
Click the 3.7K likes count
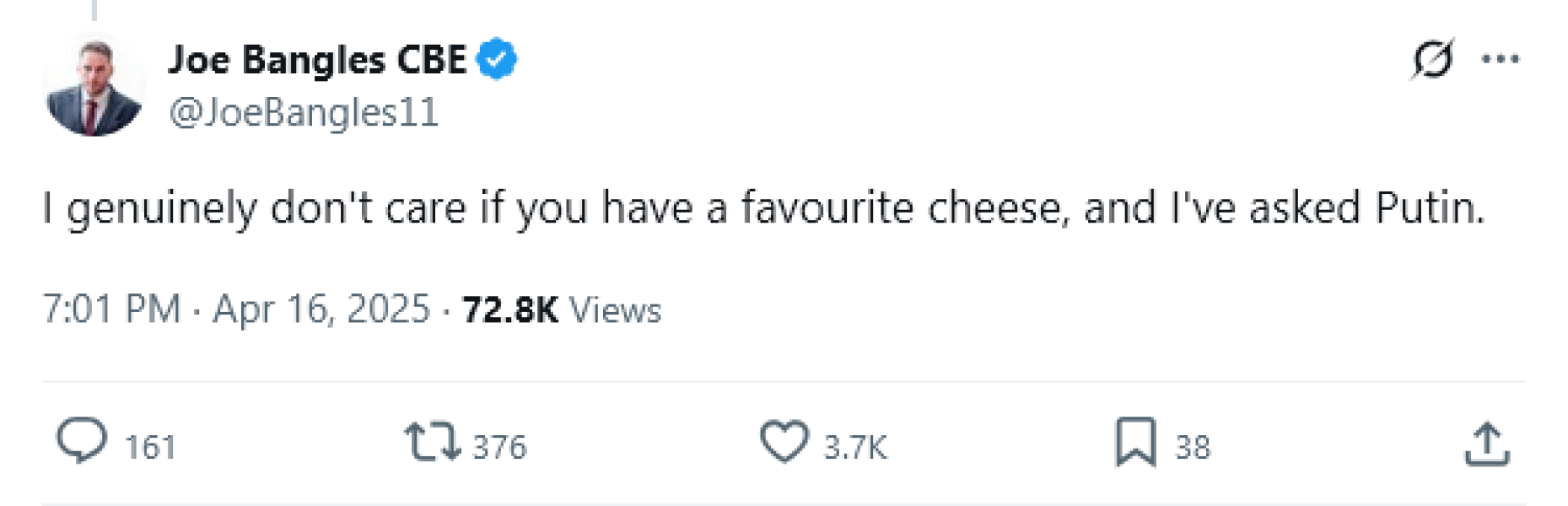point(855,447)
